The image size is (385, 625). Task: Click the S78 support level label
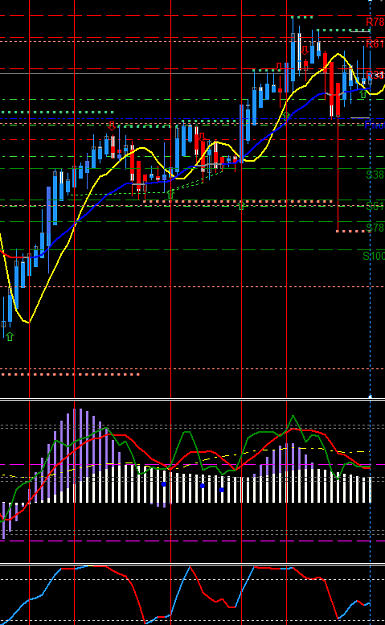click(x=375, y=228)
